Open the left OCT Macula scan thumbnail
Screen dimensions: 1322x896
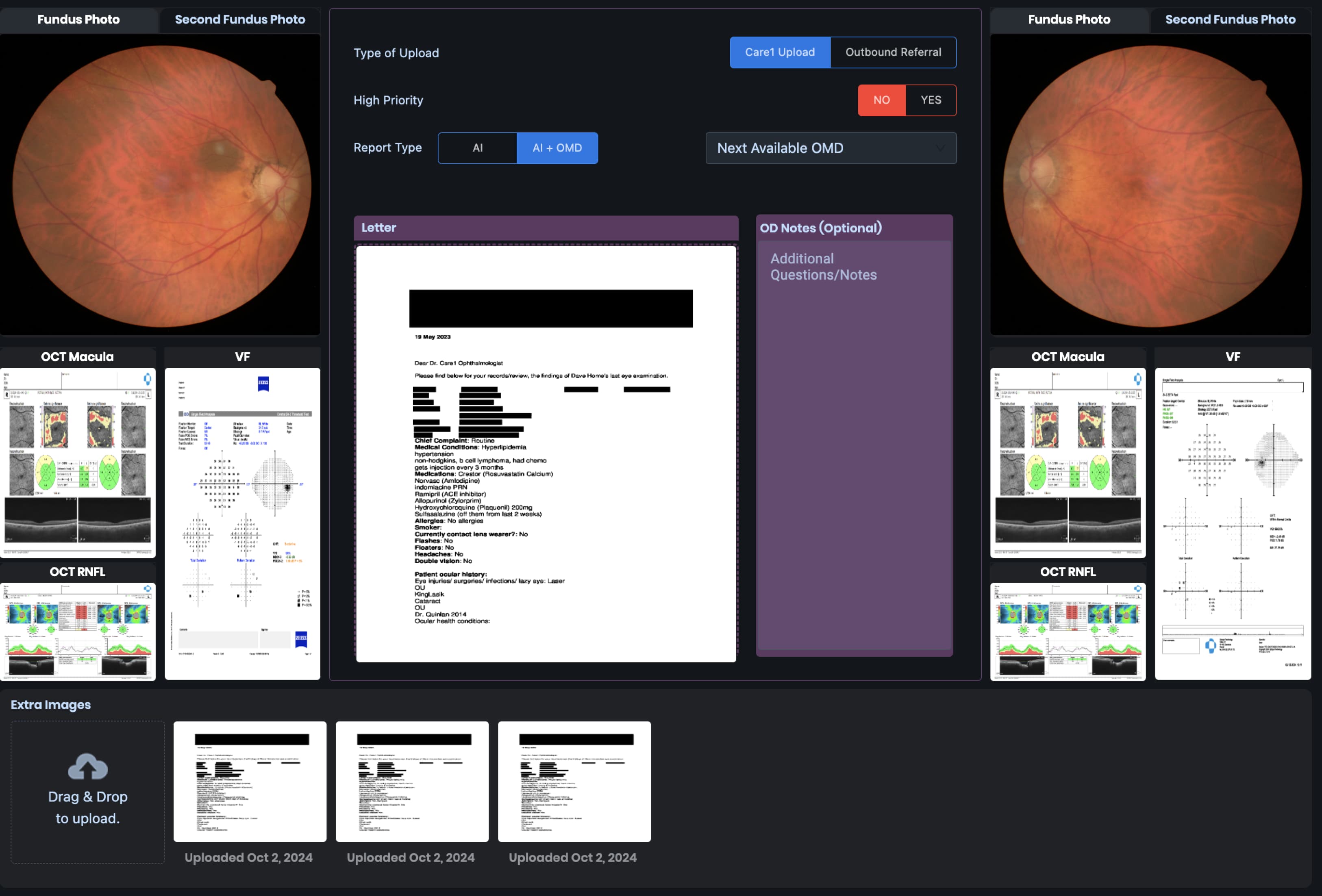(78, 462)
